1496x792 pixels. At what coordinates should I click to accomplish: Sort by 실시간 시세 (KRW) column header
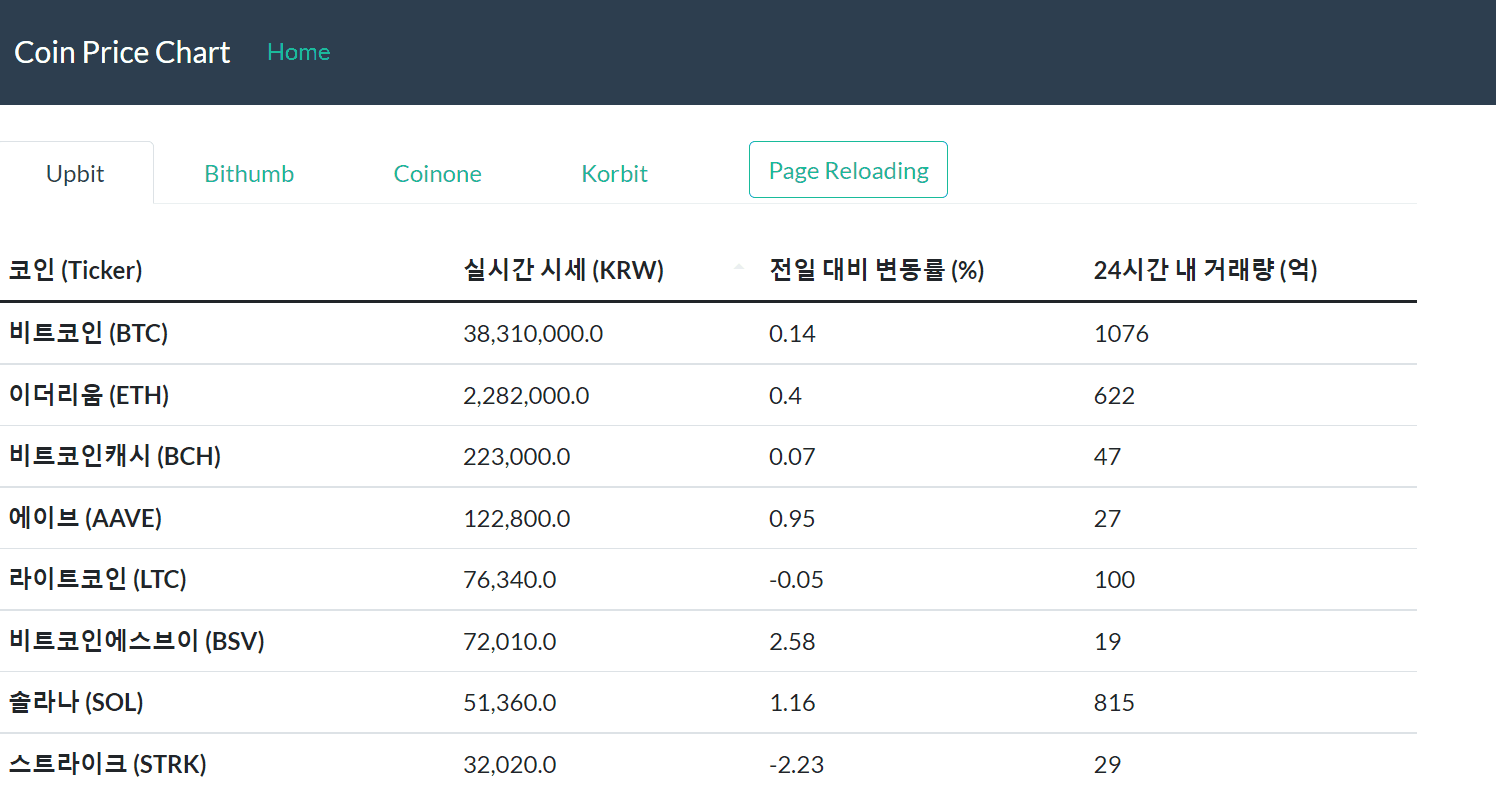[564, 270]
